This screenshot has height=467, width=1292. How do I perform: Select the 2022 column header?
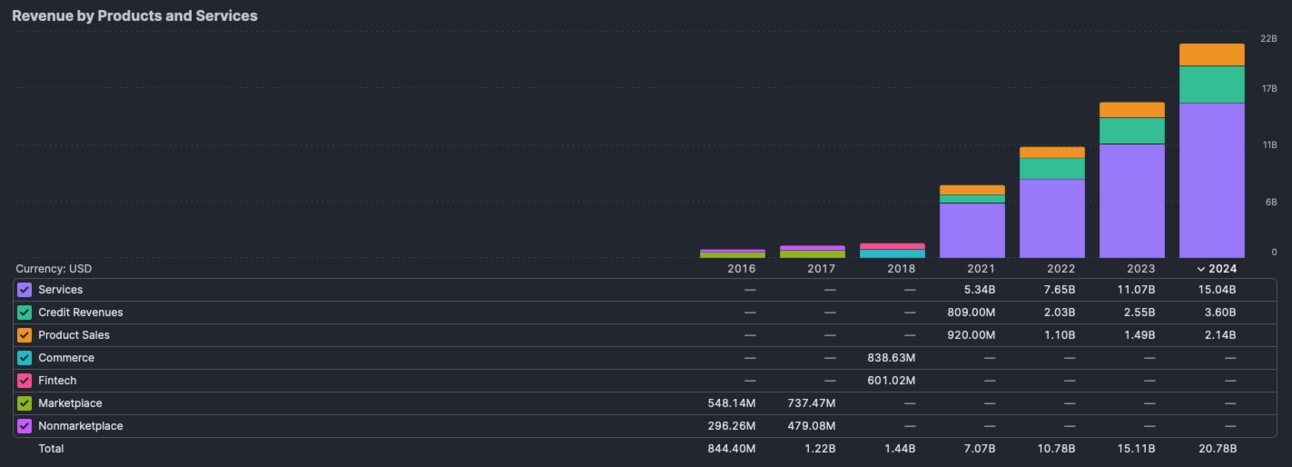pos(1061,269)
